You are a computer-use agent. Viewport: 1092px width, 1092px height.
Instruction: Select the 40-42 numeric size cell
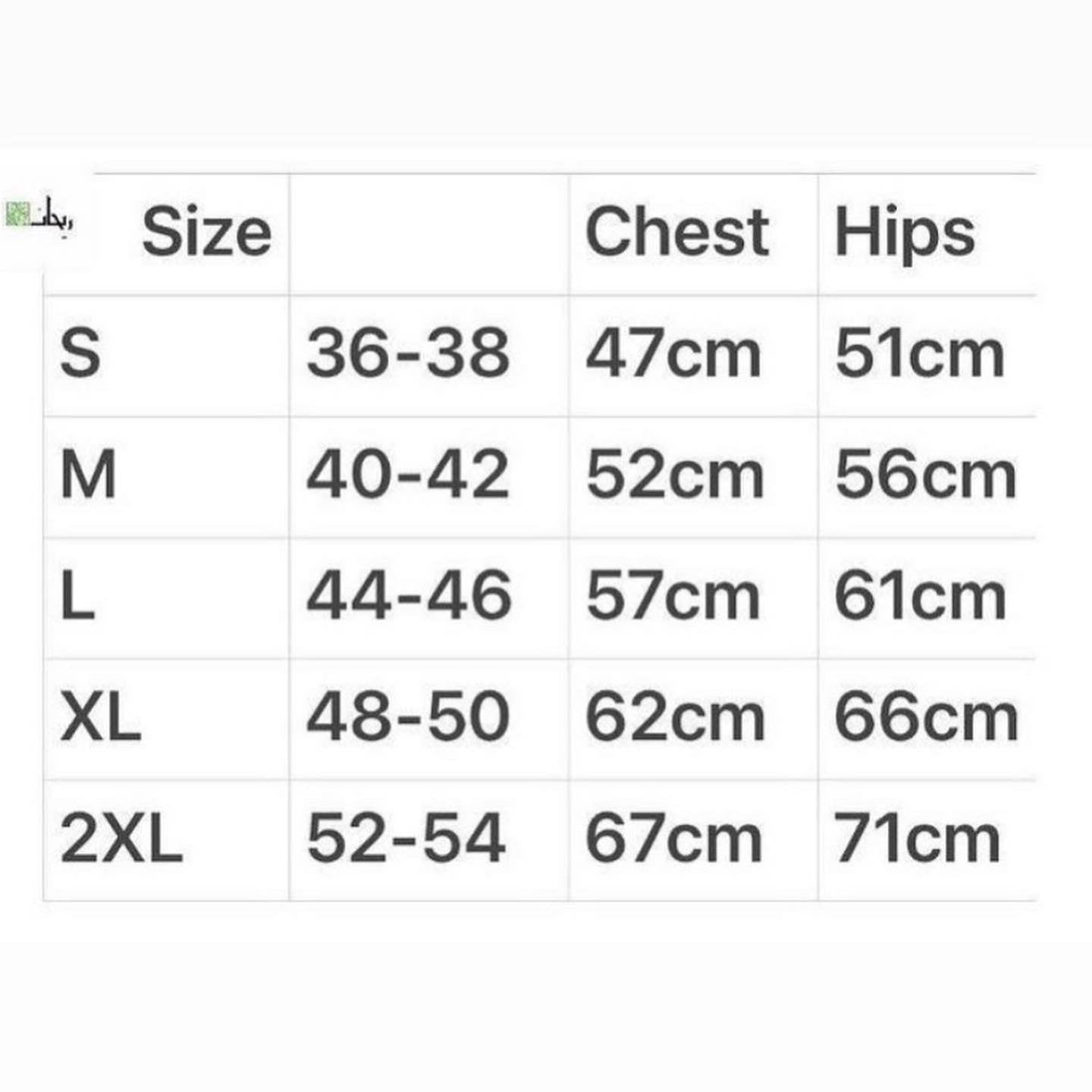(407, 475)
